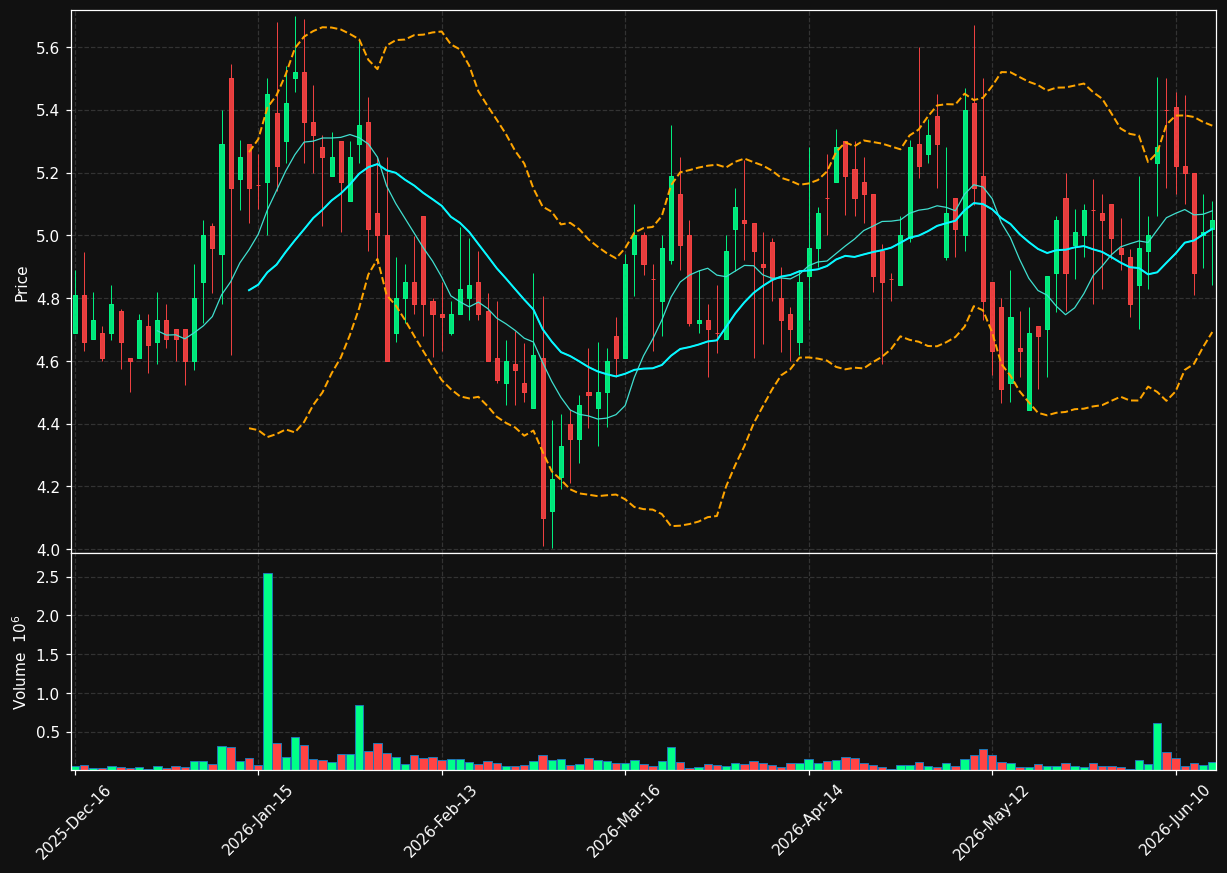Click the 5.2 price axis value

(x=49, y=173)
